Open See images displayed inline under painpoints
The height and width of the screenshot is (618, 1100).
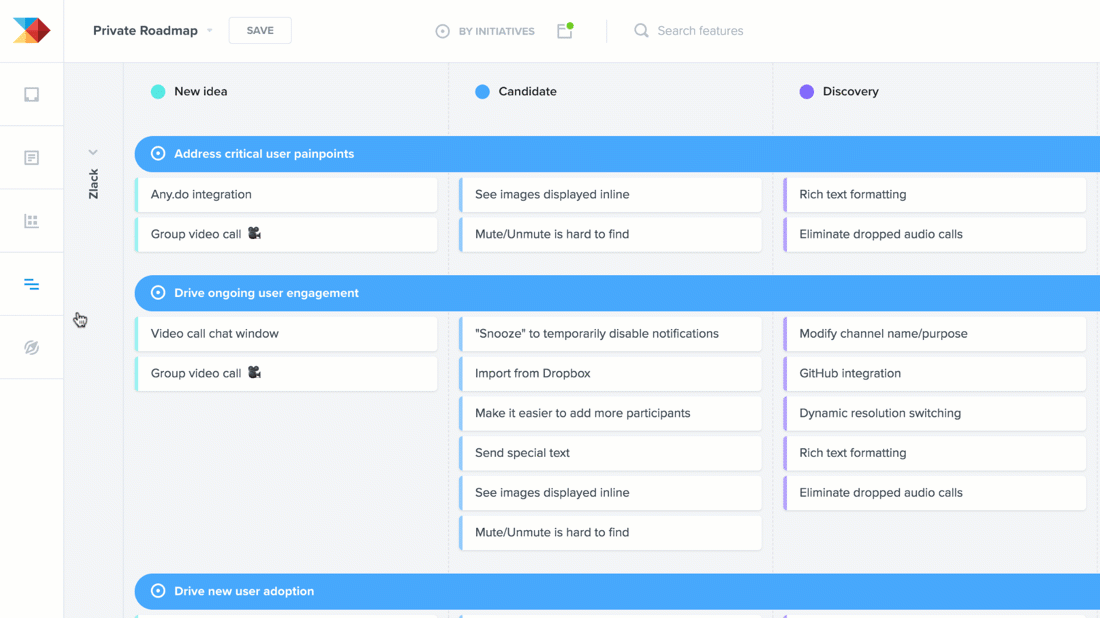[610, 194]
